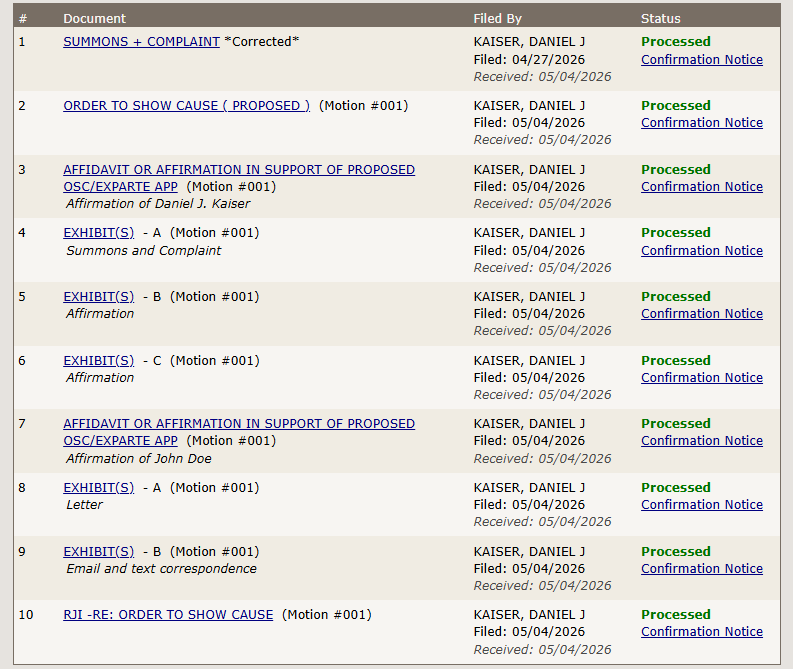This screenshot has height=669, width=793.
Task: Click the Filed By column header
Action: click(498, 19)
